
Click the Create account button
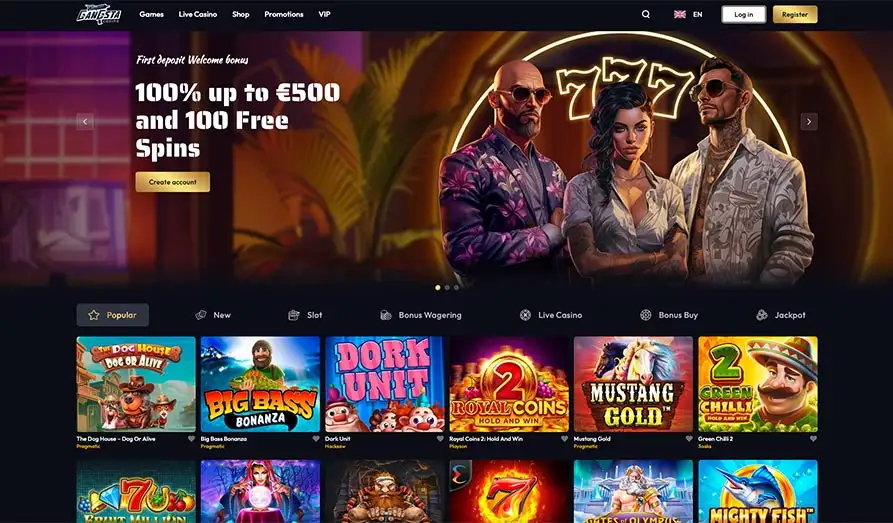(x=173, y=182)
